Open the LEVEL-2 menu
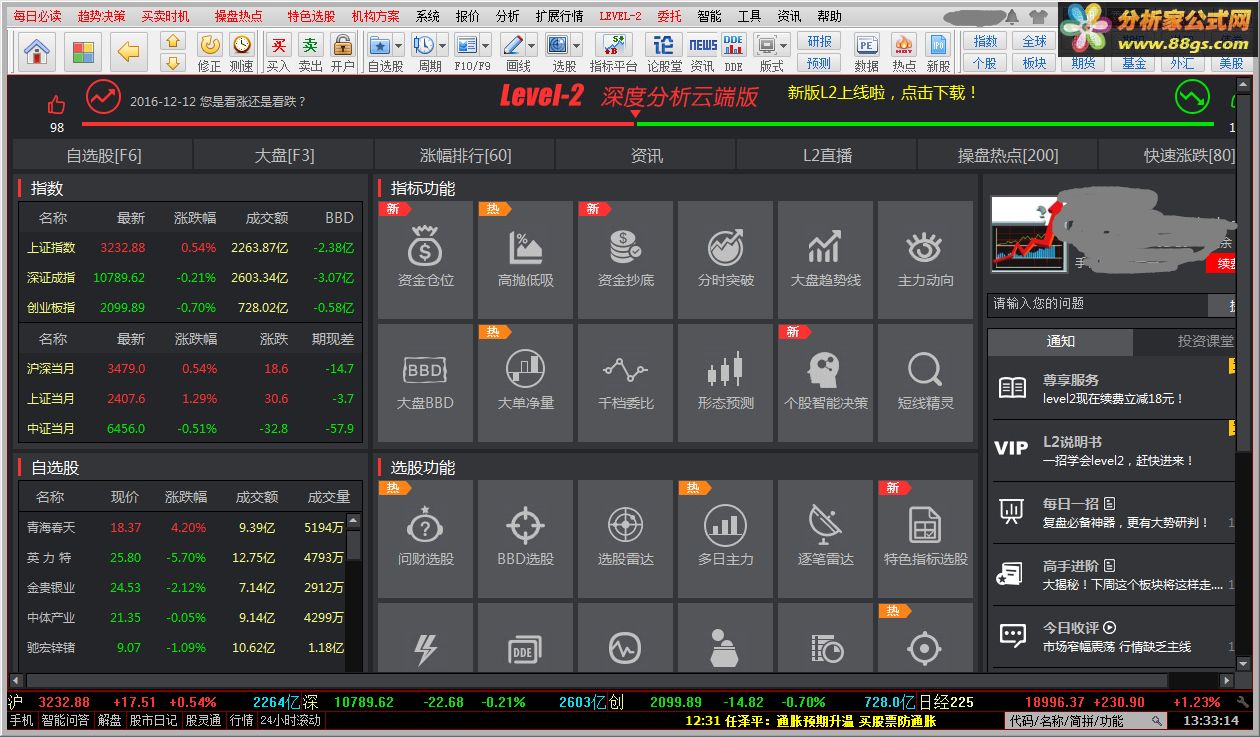This screenshot has width=1260, height=737. 620,16
